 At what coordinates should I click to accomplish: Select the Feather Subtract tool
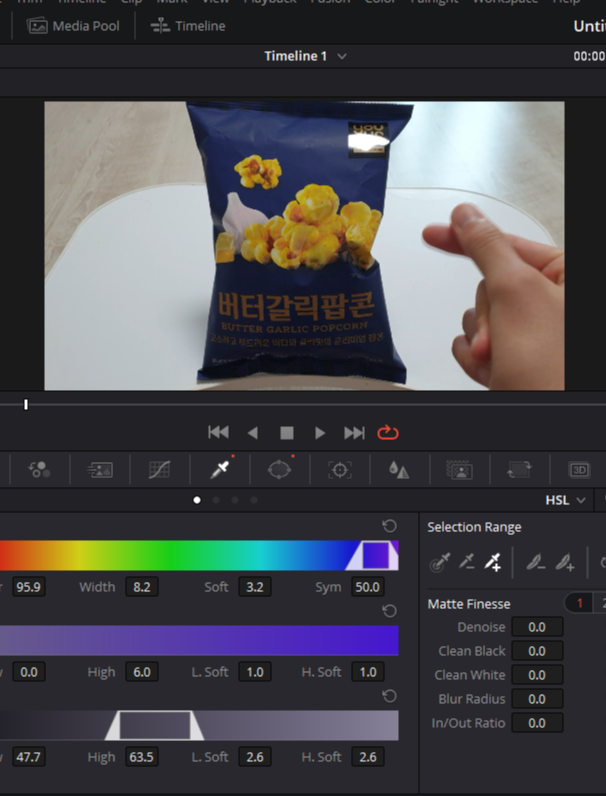pos(535,562)
